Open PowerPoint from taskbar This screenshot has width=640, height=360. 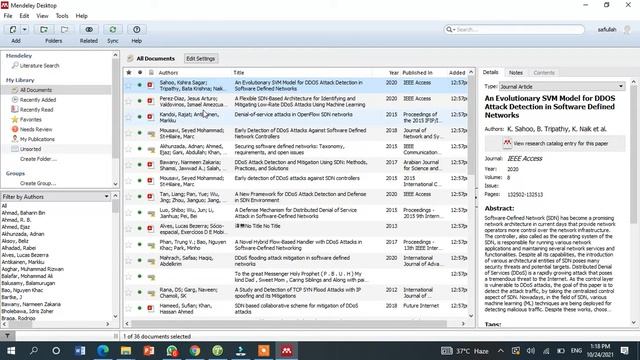(149, 351)
